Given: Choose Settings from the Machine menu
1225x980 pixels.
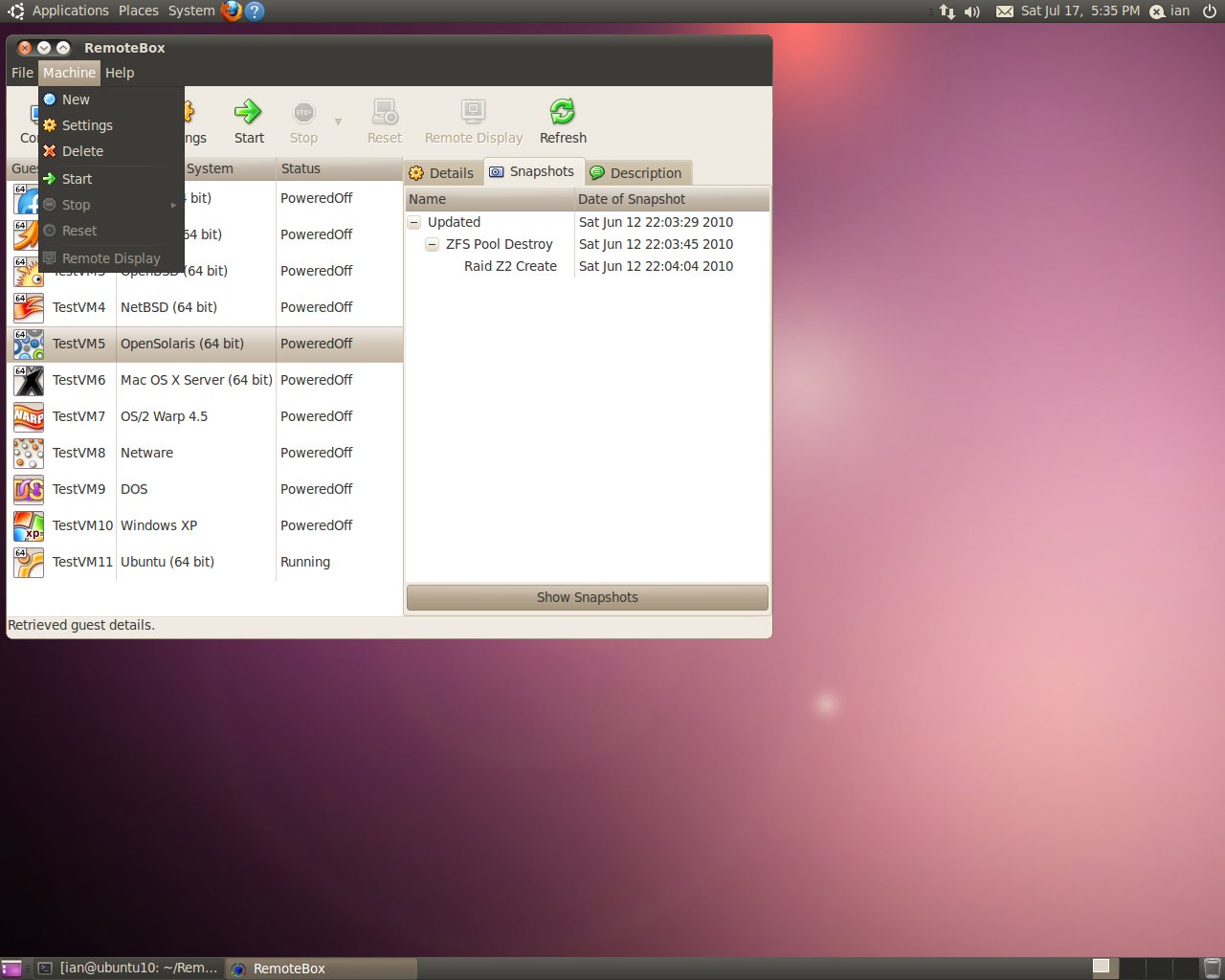Looking at the screenshot, I should click(111, 125).
